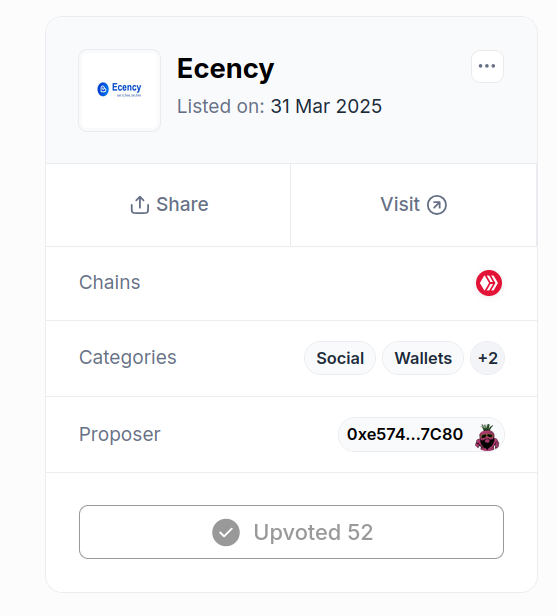Viewport: 558px width, 616px height.
Task: Click the Listed on date text
Action: click(x=279, y=106)
